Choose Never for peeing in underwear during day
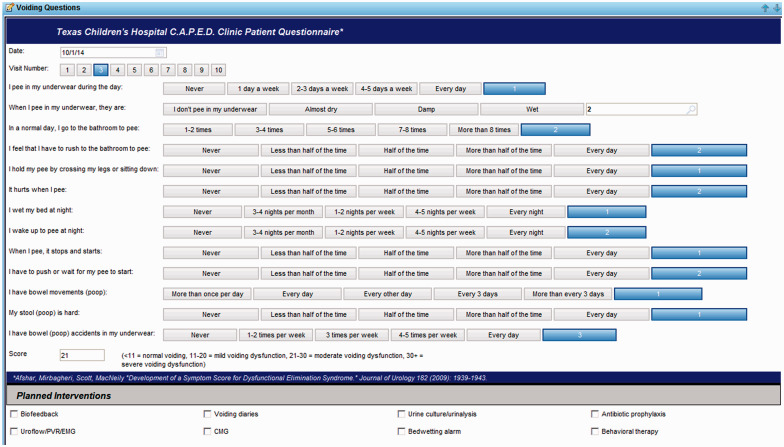 [194, 88]
